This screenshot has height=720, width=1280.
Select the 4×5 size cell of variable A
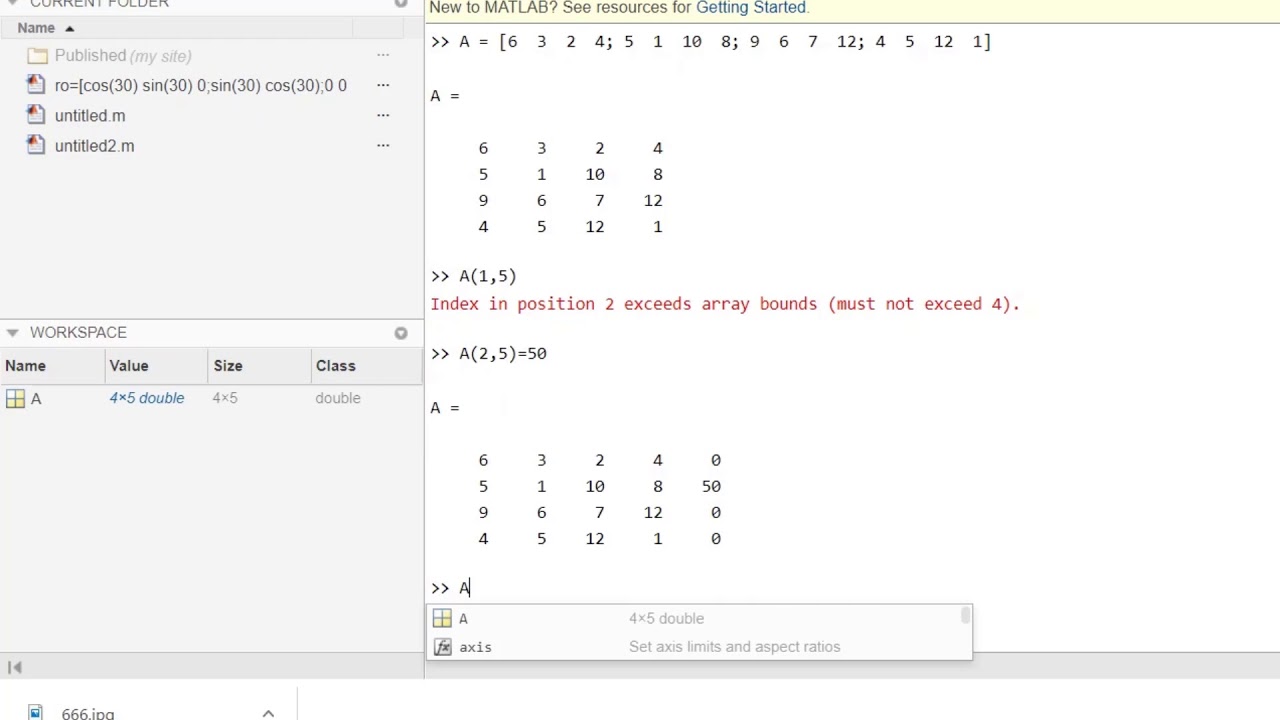click(225, 398)
